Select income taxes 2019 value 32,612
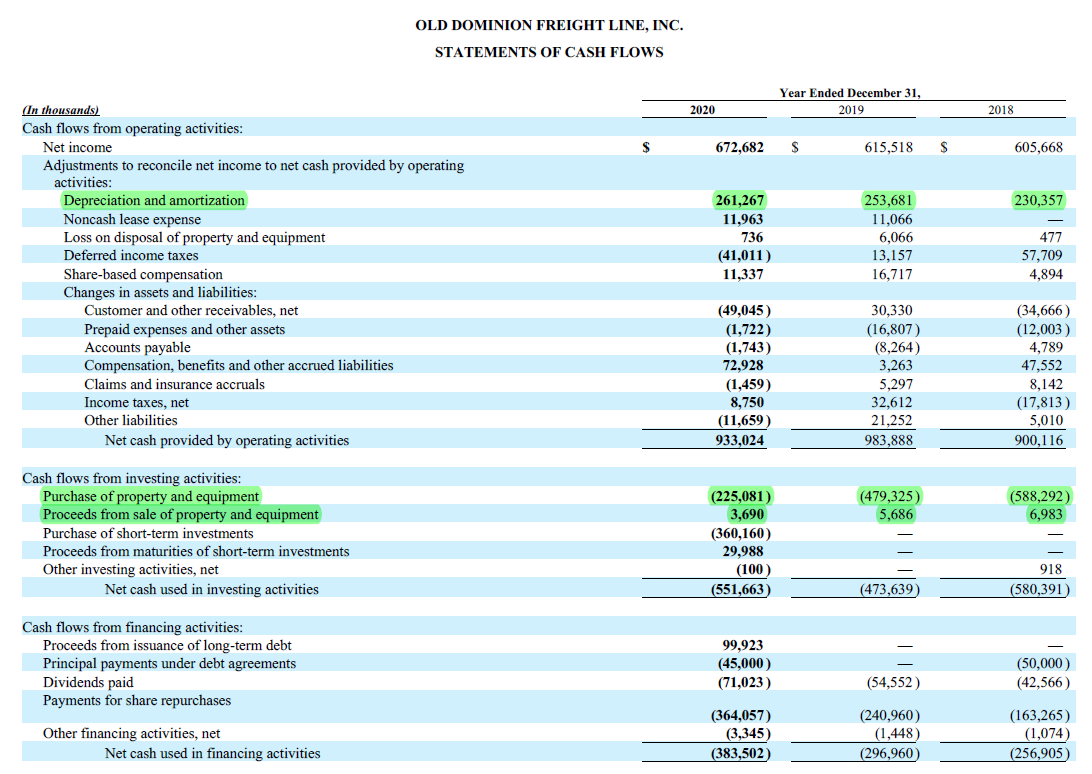This screenshot has height=774, width=1092. click(891, 403)
